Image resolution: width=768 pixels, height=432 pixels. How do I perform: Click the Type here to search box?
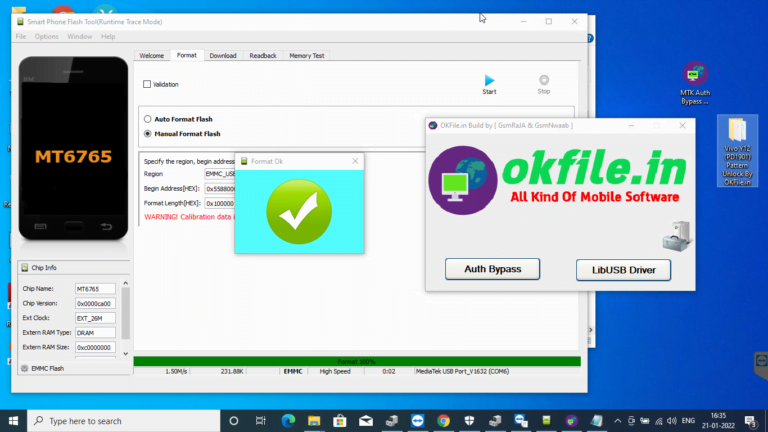click(x=123, y=421)
